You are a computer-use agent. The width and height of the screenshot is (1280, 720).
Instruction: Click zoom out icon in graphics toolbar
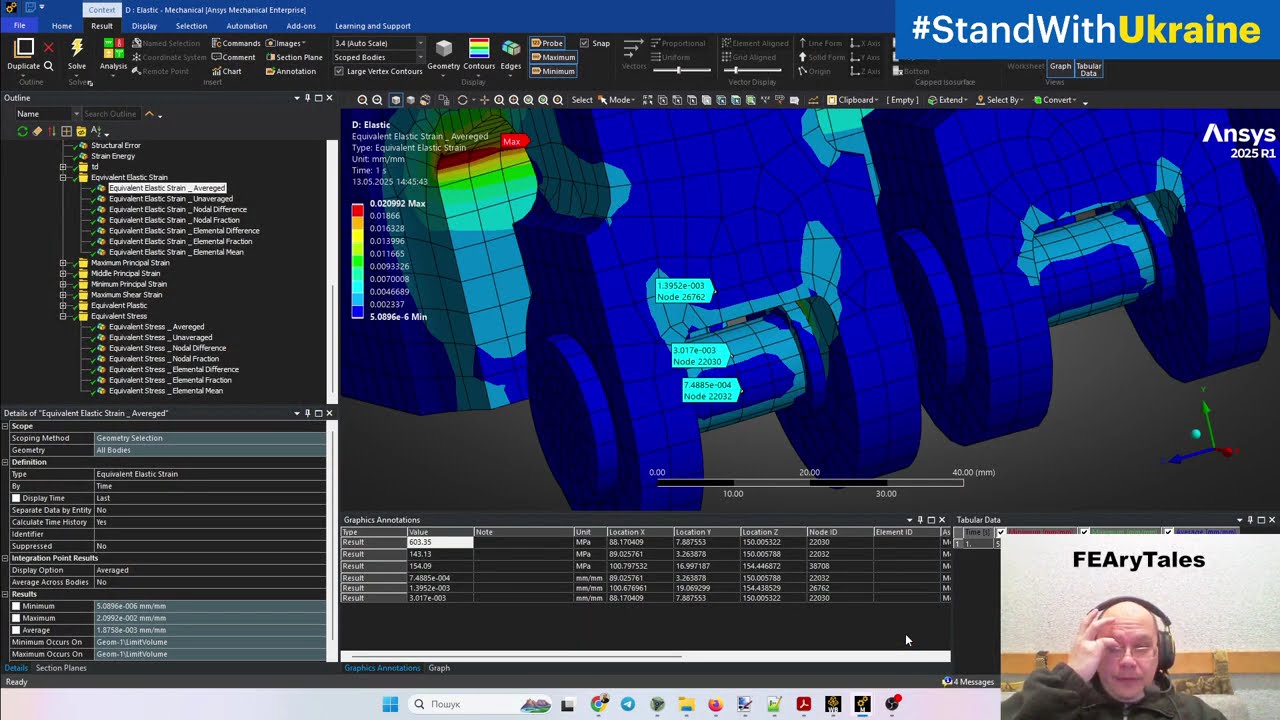pyautogui.click(x=377, y=100)
